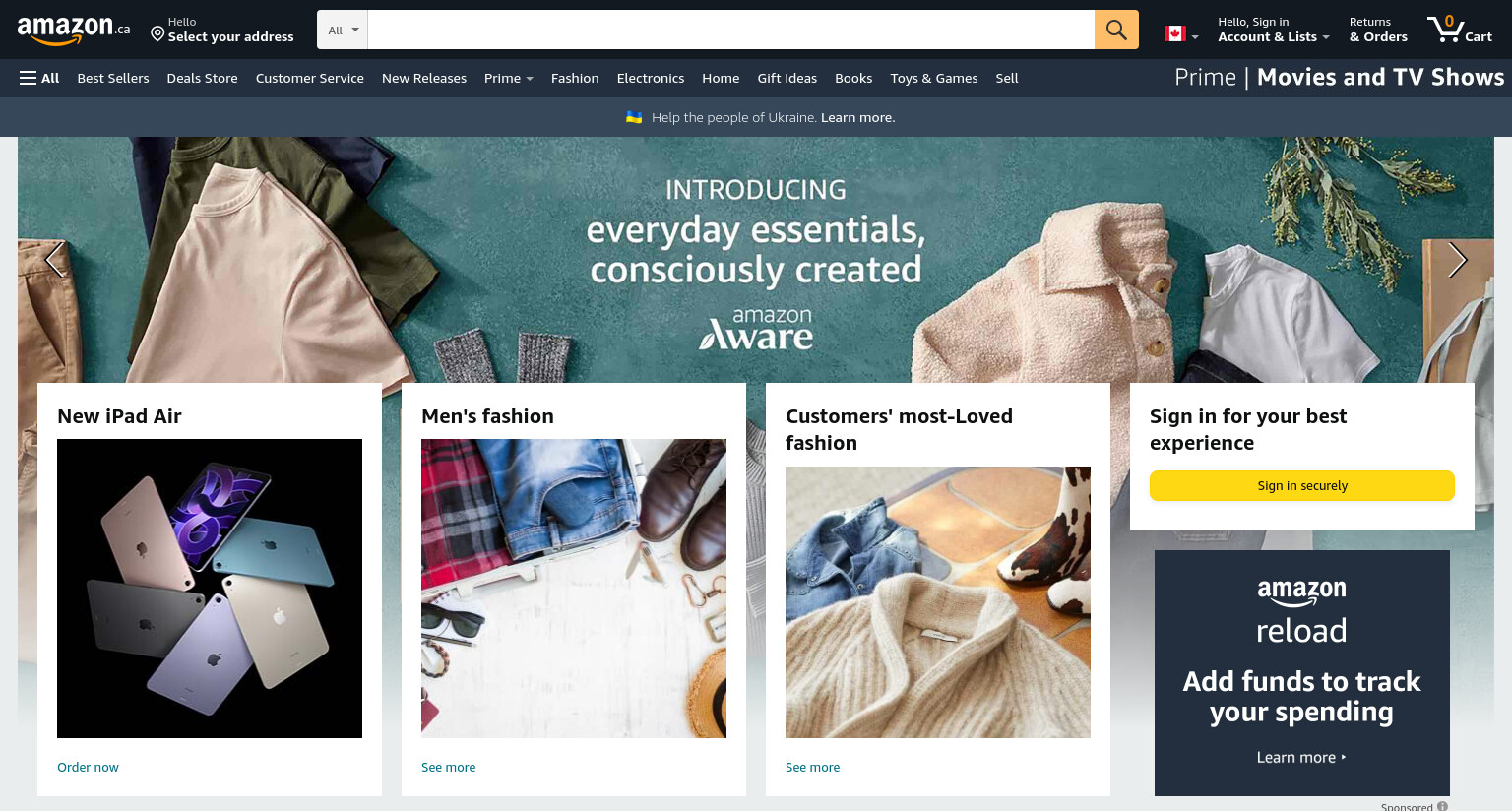Screen dimensions: 1512x811
Task: Show the next banner slide arrow
Action: pos(1458,260)
